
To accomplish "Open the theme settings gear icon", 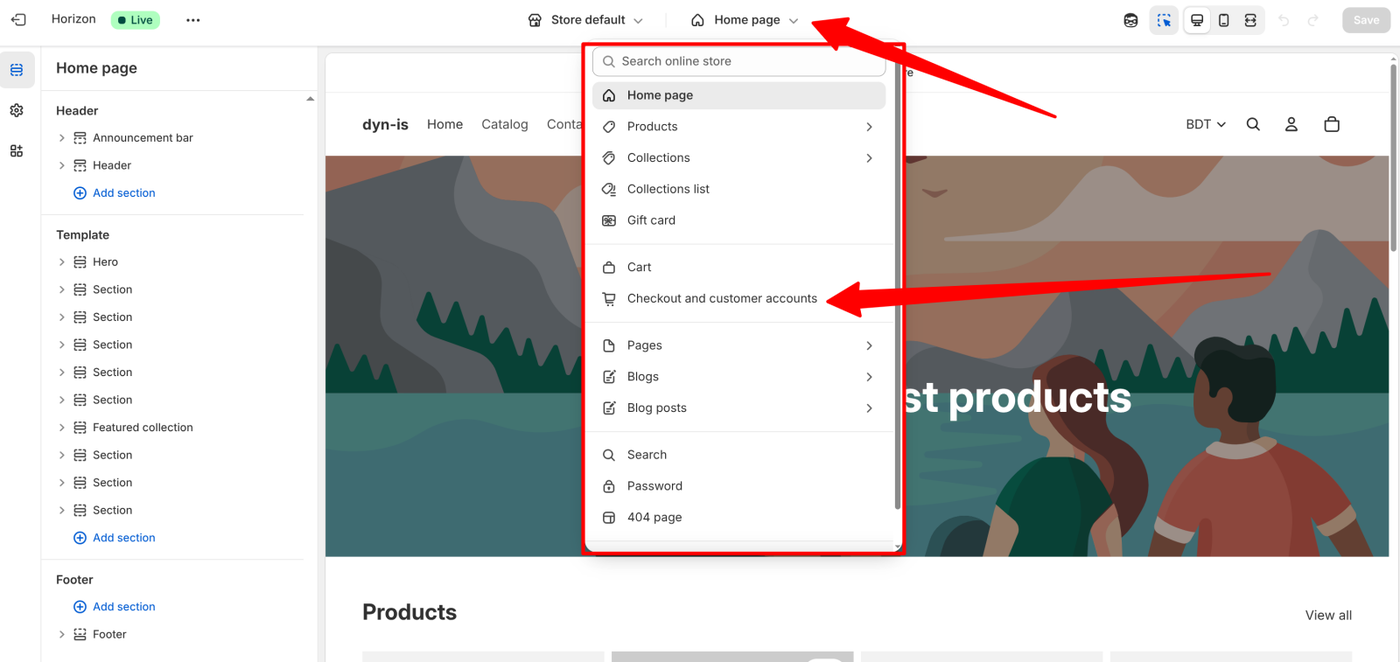I will click(17, 111).
